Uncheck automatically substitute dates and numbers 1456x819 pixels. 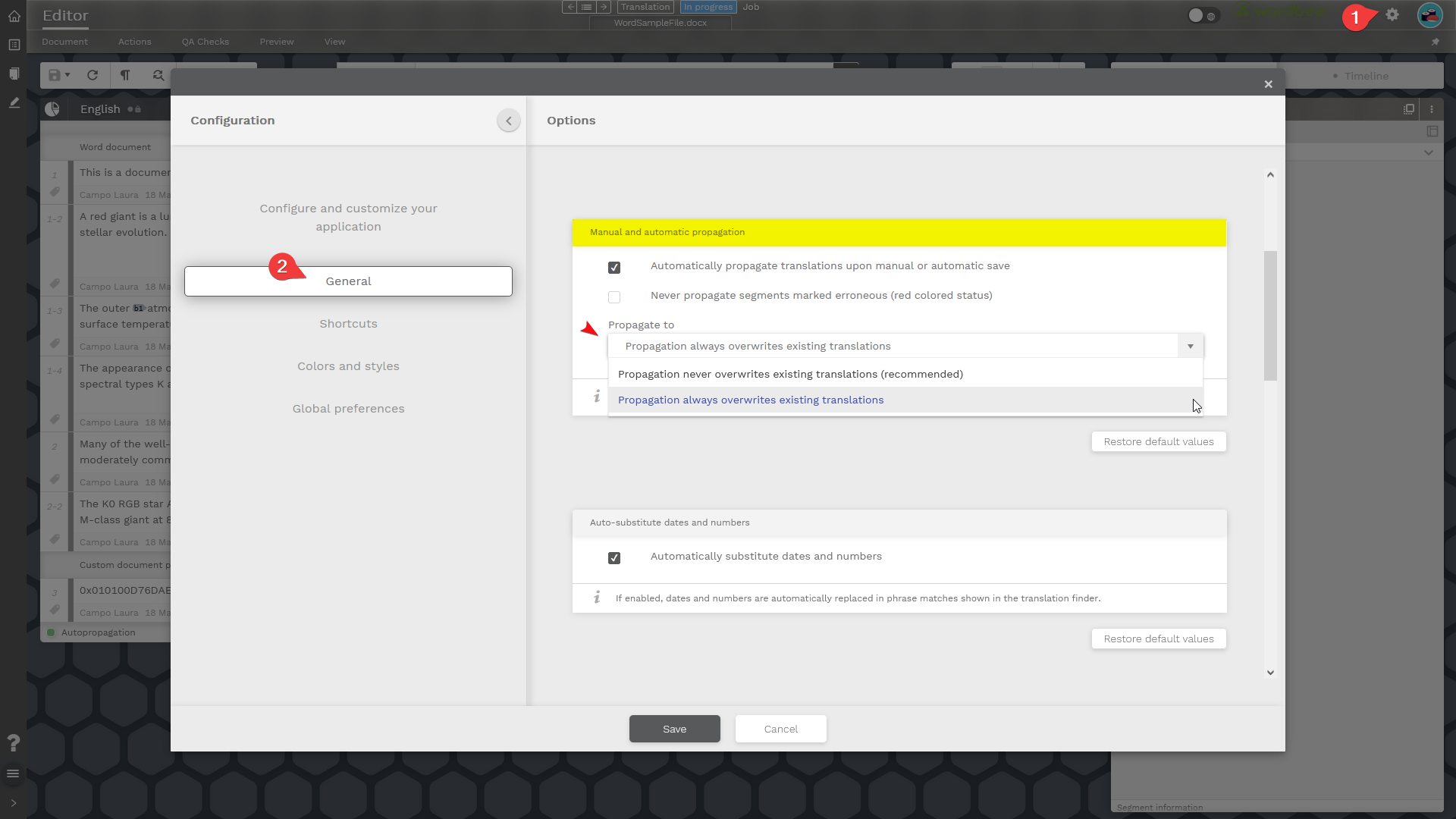[614, 558]
